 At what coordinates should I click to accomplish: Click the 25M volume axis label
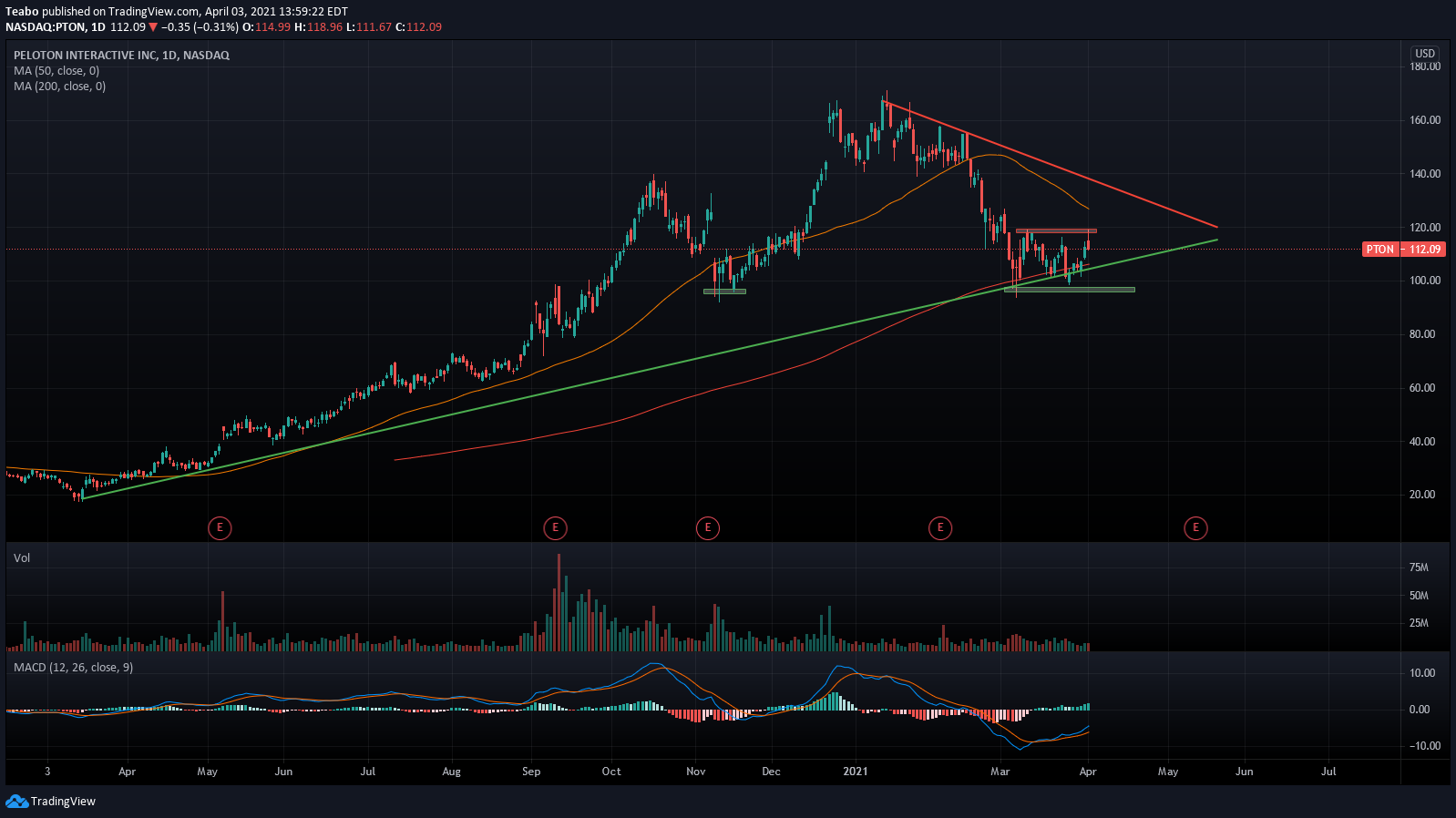click(1419, 623)
